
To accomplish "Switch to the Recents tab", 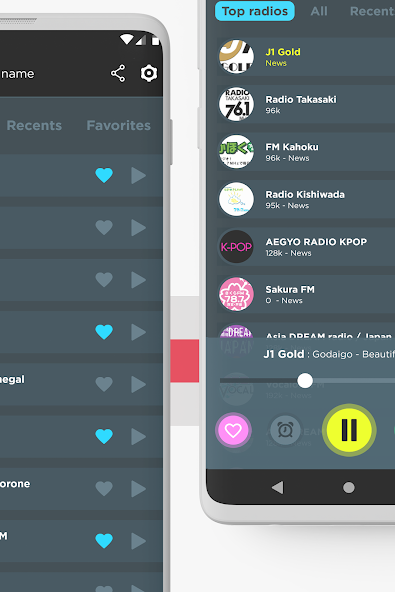I will coord(34,125).
